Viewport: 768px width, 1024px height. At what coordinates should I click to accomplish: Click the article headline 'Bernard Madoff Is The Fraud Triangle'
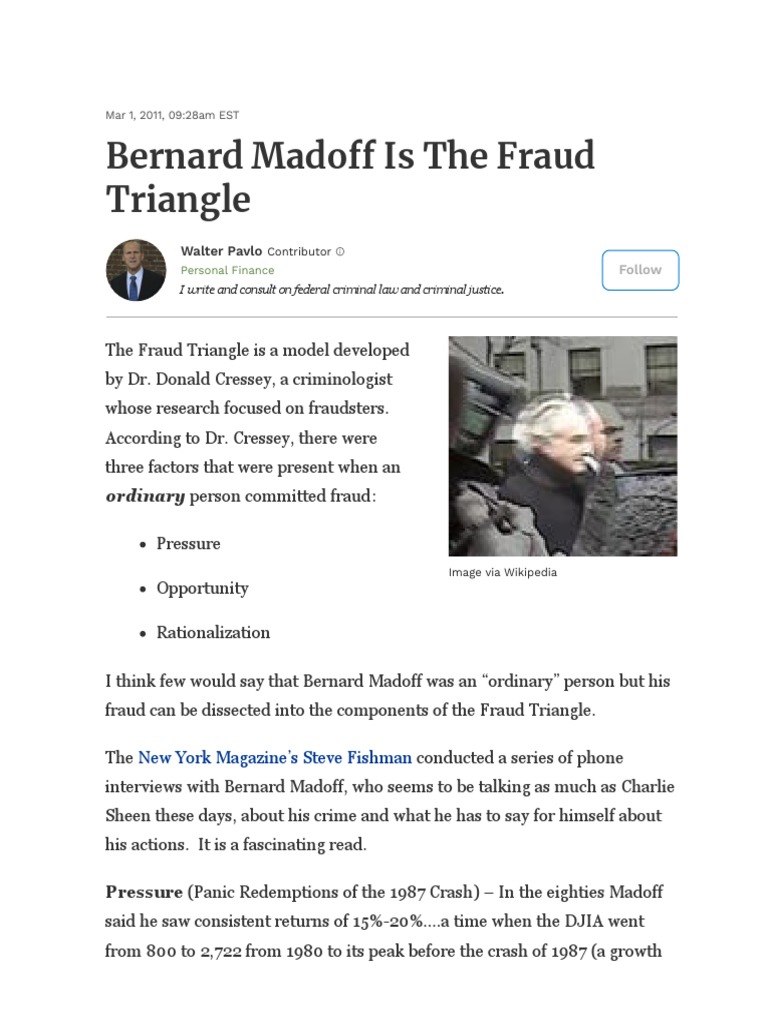click(350, 176)
